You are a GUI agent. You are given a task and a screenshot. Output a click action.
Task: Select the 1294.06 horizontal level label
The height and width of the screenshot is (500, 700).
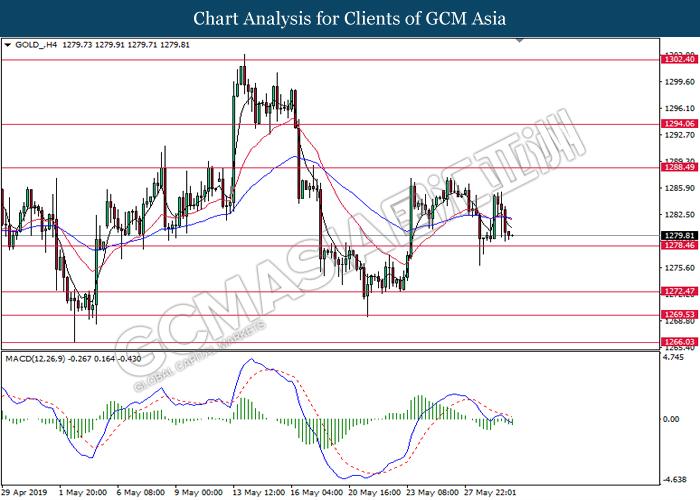[x=679, y=124]
